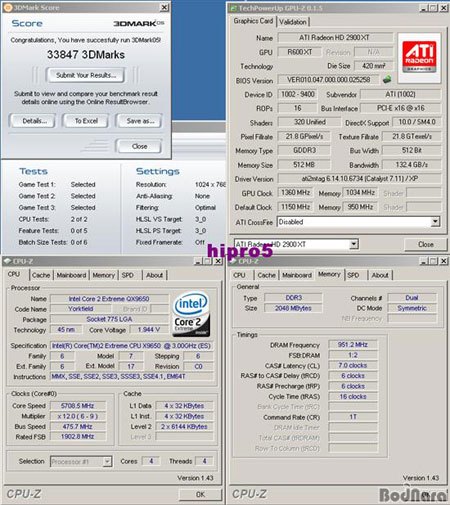Open SPD tab in right CPU-Z window

[353, 275]
